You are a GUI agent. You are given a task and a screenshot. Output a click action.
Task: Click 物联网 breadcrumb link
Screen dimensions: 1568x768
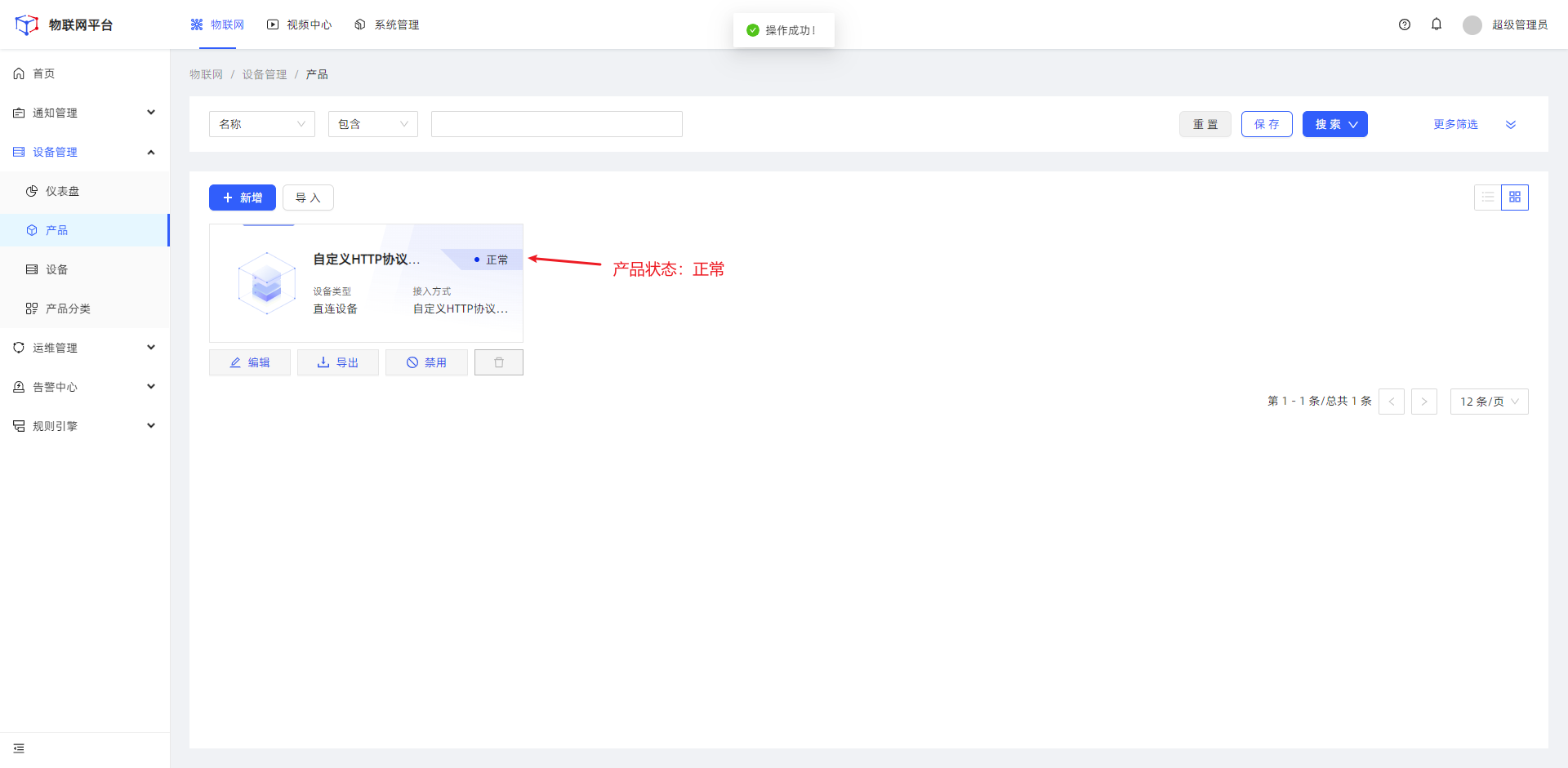[206, 74]
